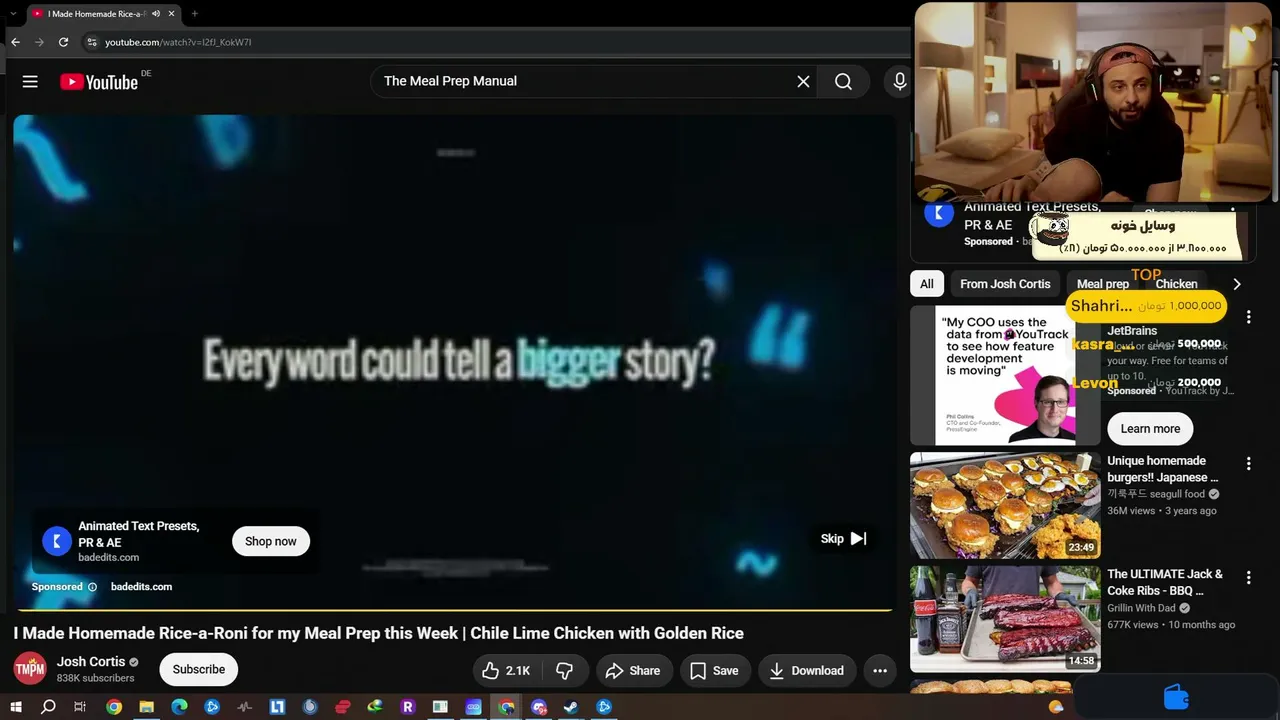
Task: Click the yellow ad progress bar
Action: point(453,609)
